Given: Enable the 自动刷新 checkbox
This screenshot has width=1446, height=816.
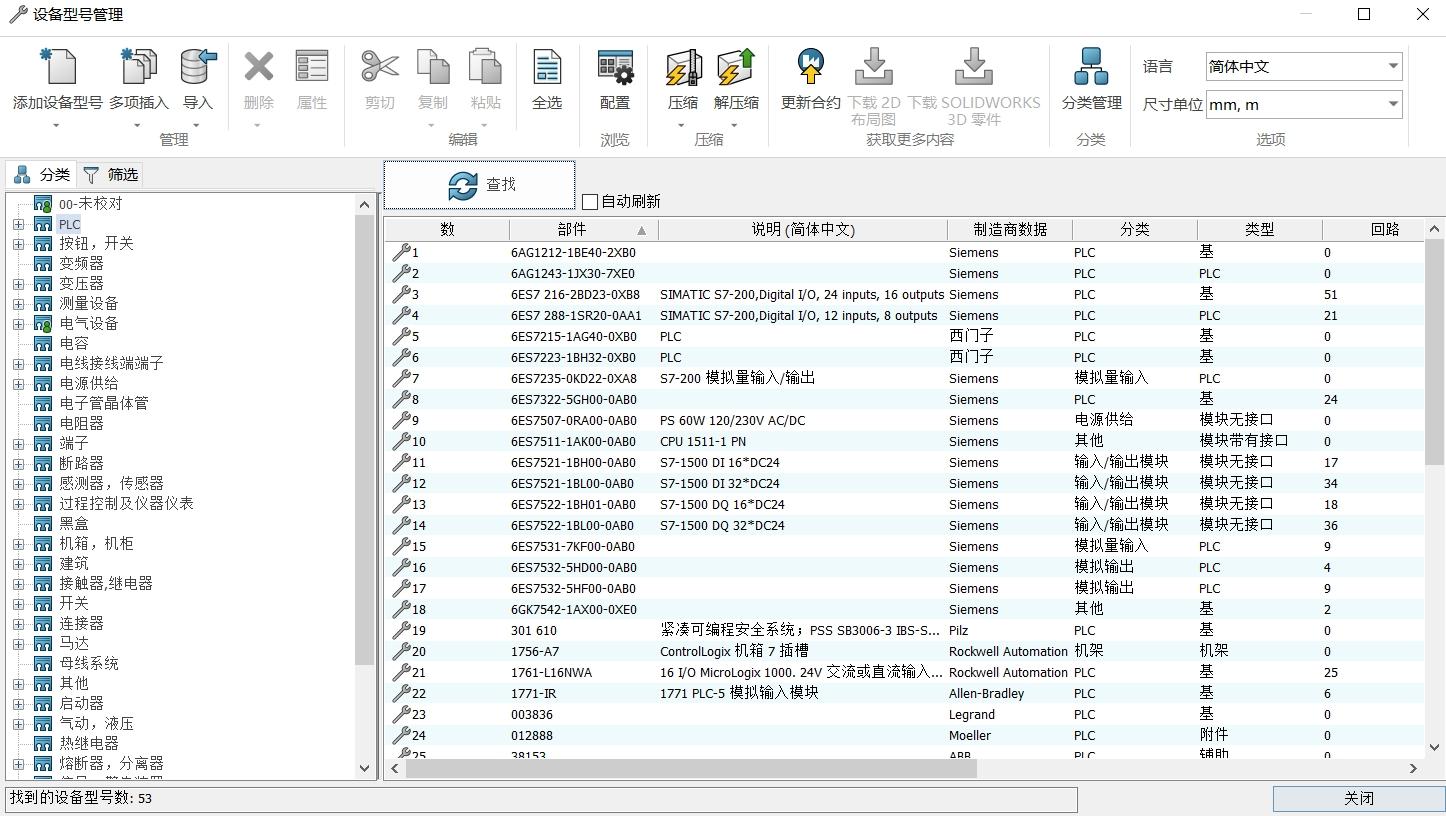Looking at the screenshot, I should [x=590, y=202].
